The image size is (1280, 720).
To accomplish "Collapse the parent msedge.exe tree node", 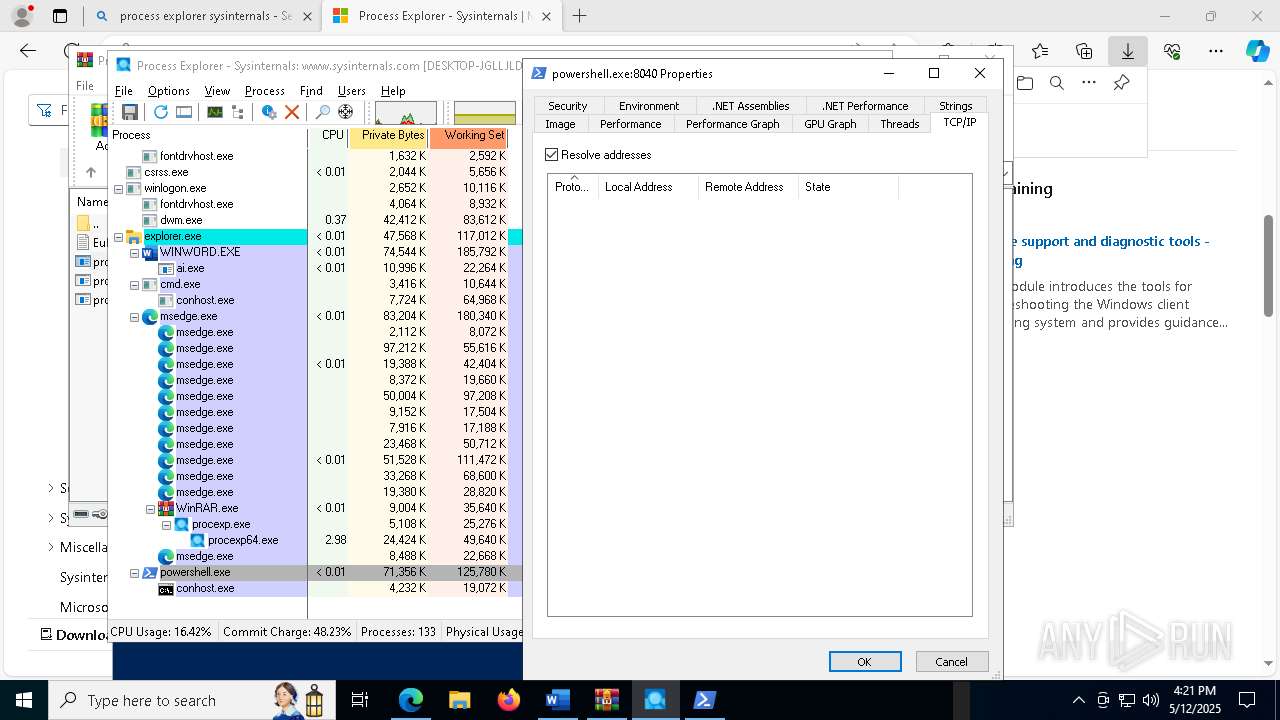I will (x=135, y=316).
